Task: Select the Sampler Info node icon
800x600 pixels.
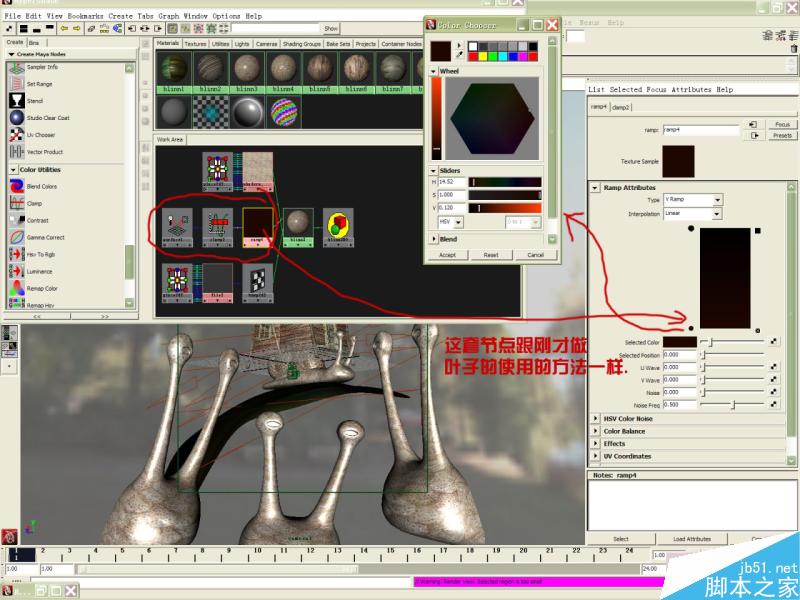Action: point(16,67)
